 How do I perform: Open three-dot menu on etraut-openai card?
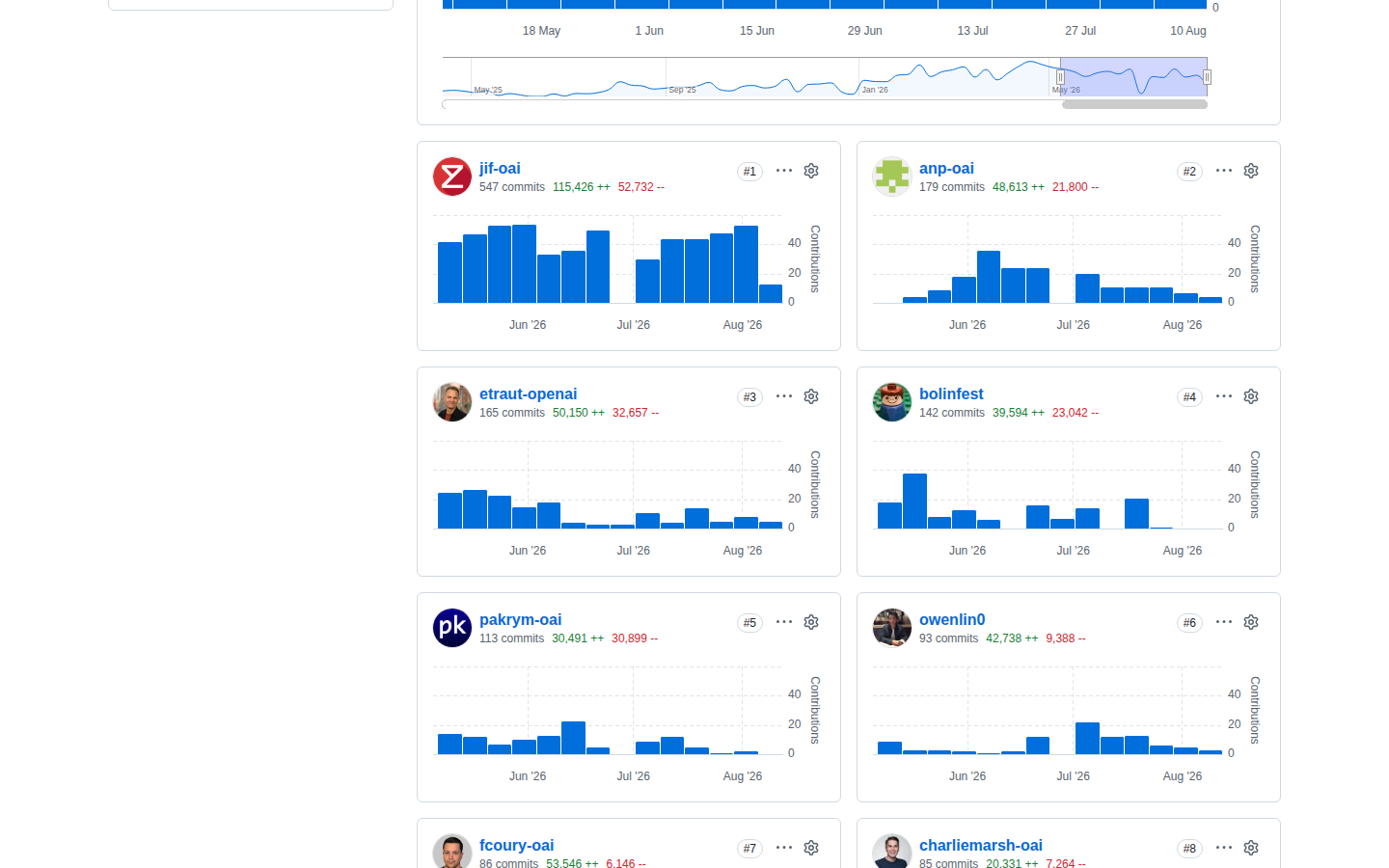point(784,396)
